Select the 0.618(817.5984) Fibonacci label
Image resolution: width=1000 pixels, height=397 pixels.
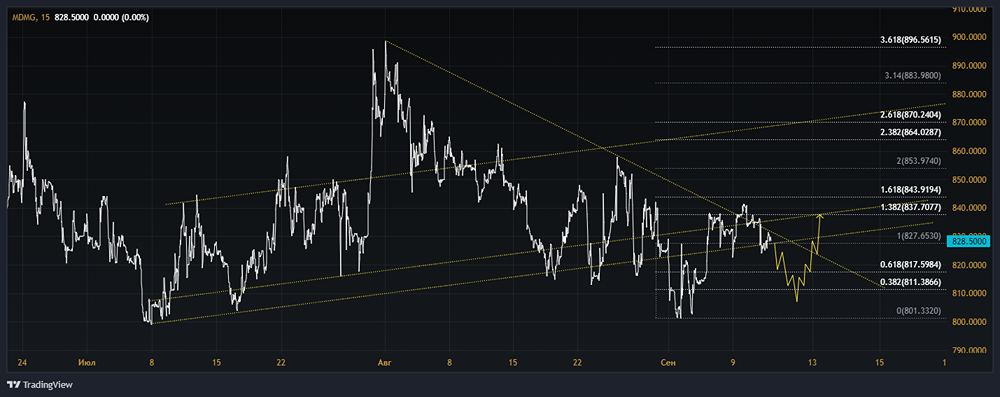[910, 265]
